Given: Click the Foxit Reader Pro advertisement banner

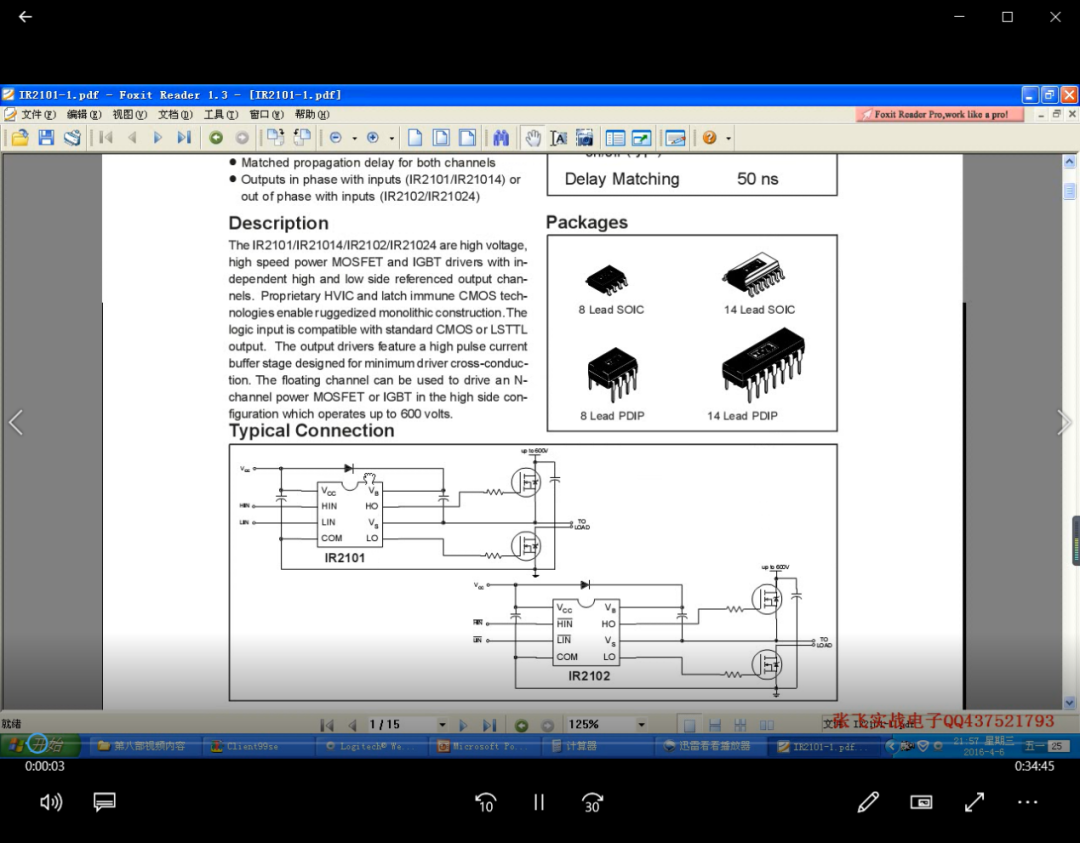Looking at the screenshot, I should click(938, 114).
